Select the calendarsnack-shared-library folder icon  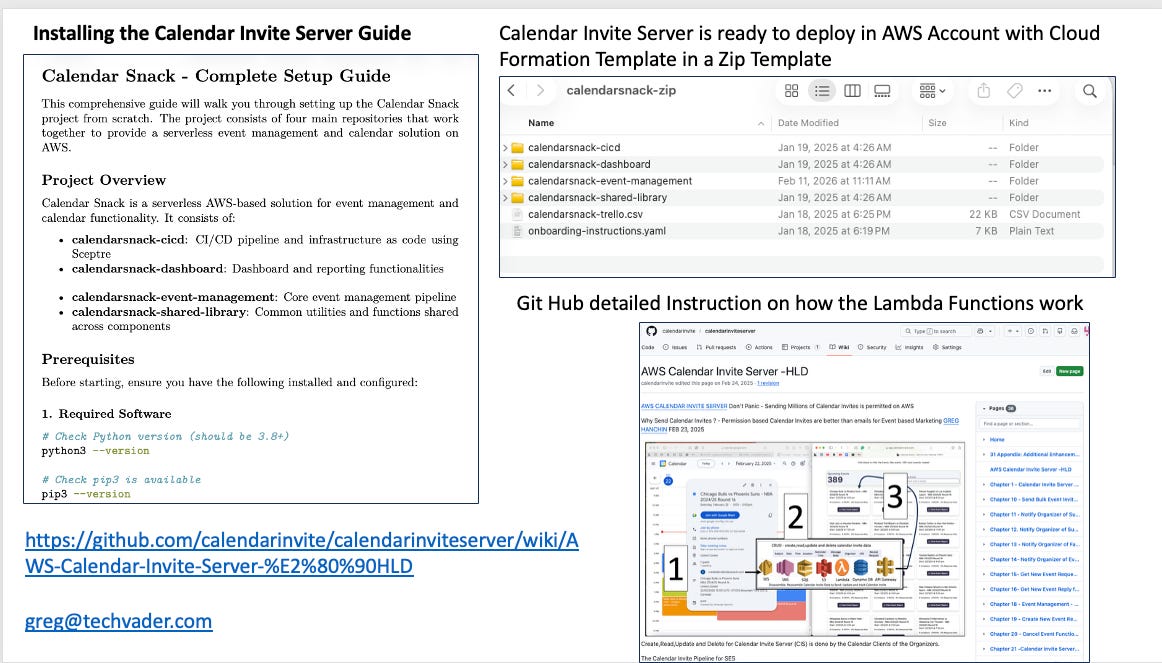[x=517, y=198]
